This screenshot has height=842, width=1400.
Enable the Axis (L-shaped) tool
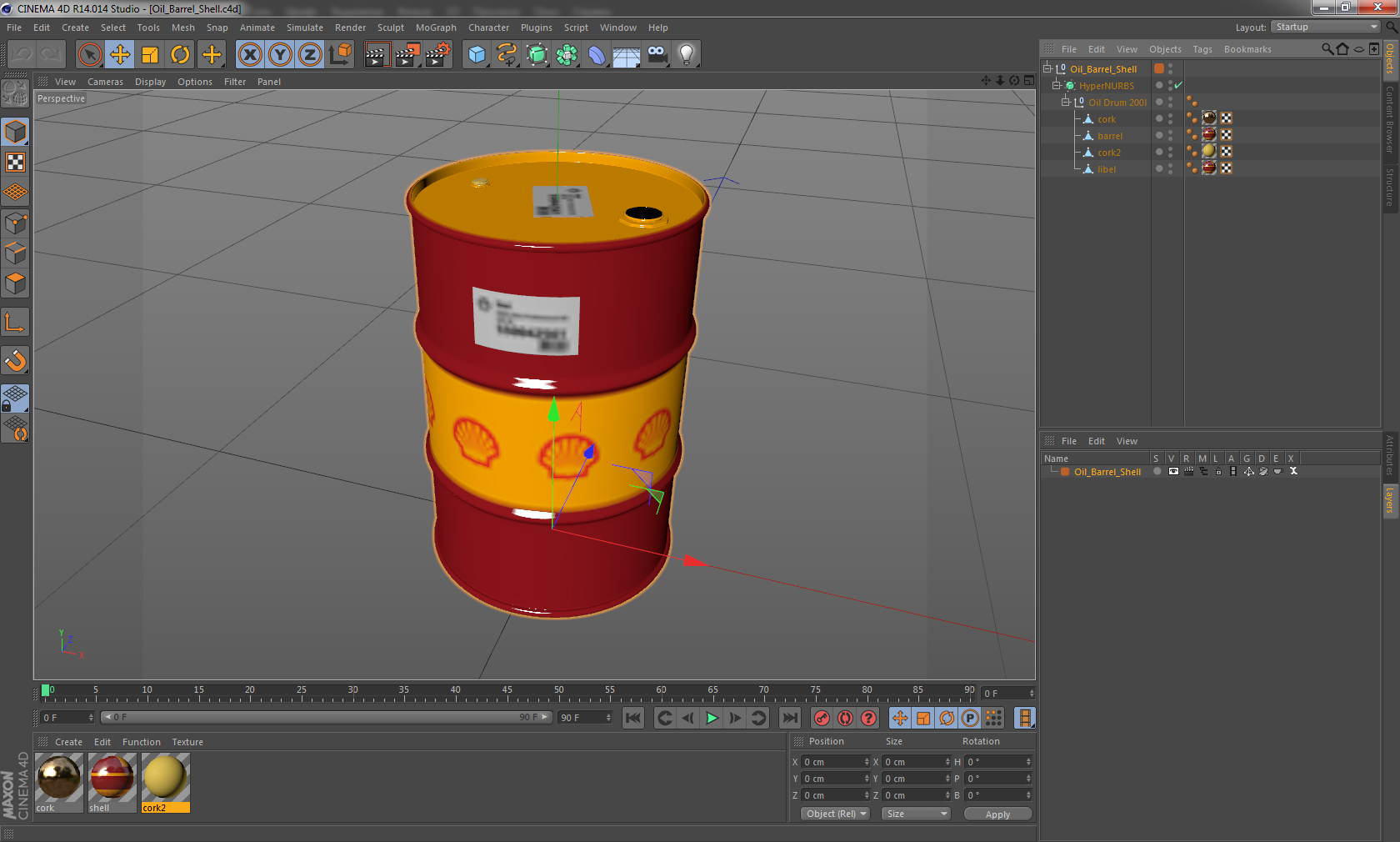point(16,322)
